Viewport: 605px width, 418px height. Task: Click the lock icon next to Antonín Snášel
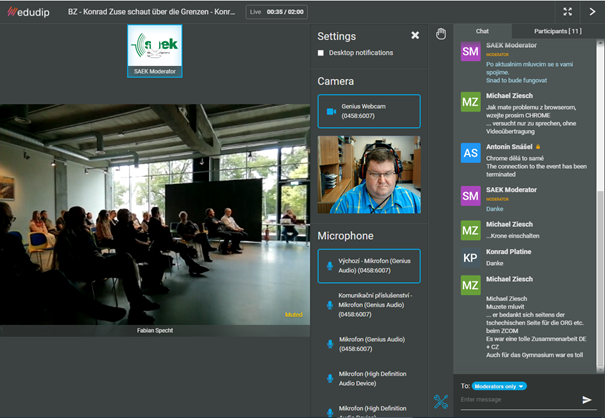pos(538,147)
